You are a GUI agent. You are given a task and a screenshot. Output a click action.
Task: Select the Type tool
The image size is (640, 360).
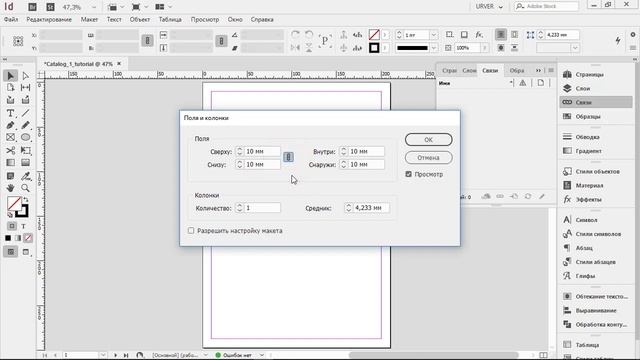11,113
